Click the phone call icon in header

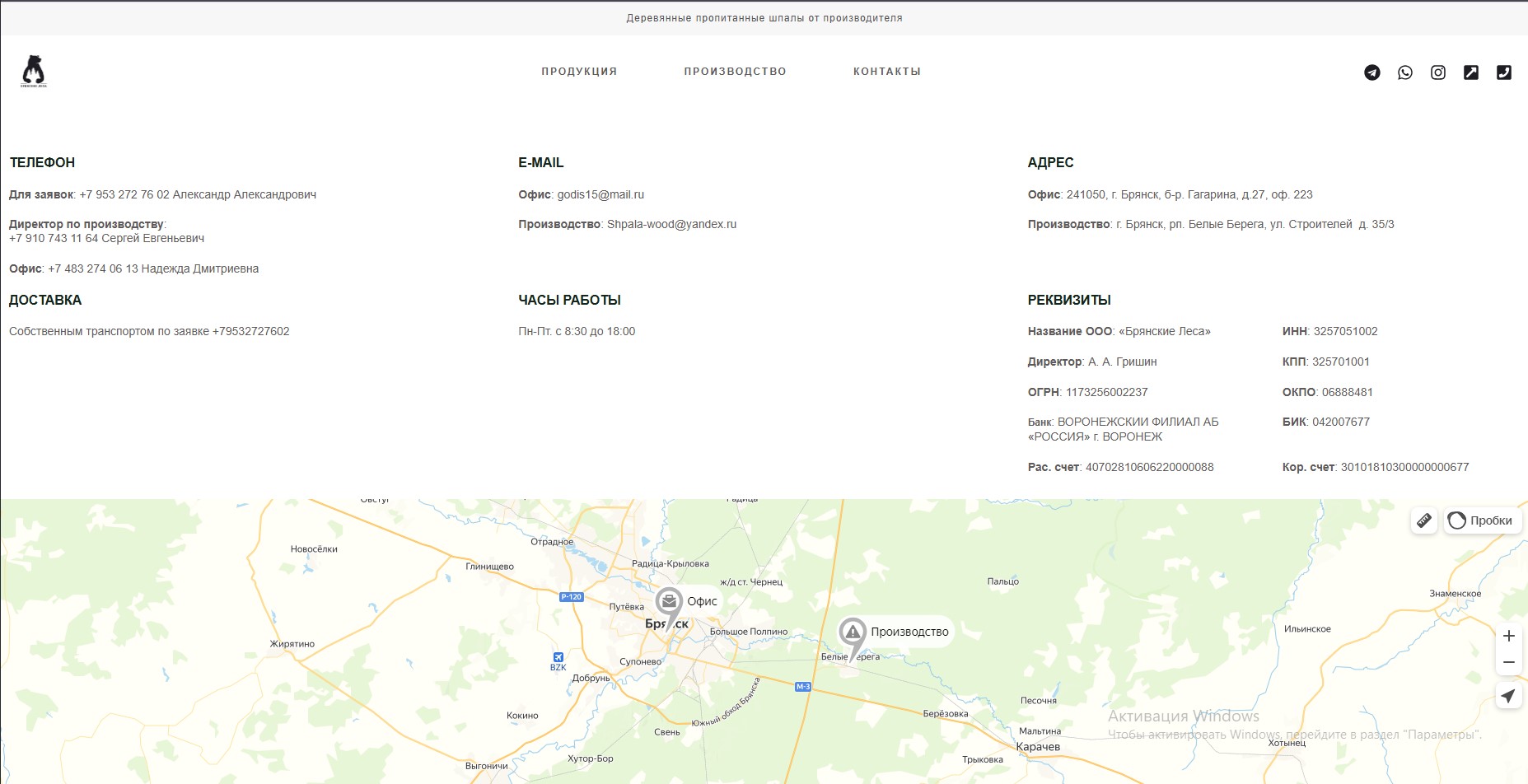(1505, 72)
